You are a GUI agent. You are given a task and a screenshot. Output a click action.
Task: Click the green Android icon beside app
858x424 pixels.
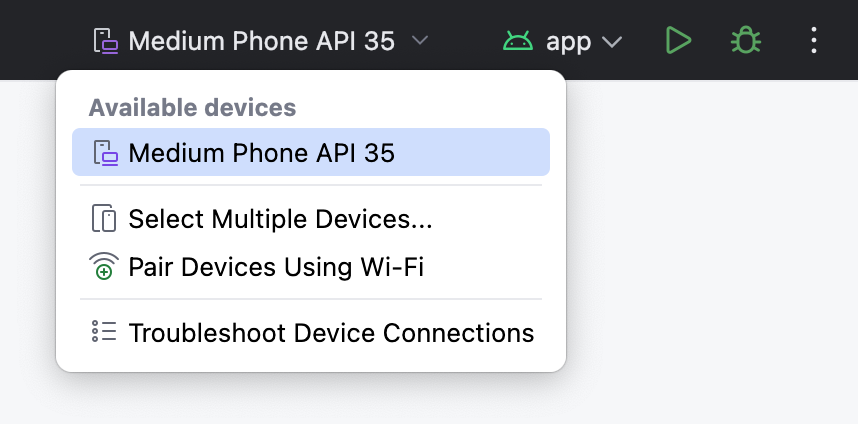(x=518, y=41)
